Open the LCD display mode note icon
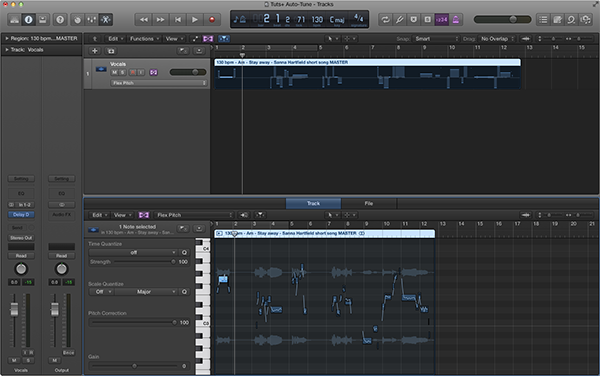 click(x=240, y=19)
